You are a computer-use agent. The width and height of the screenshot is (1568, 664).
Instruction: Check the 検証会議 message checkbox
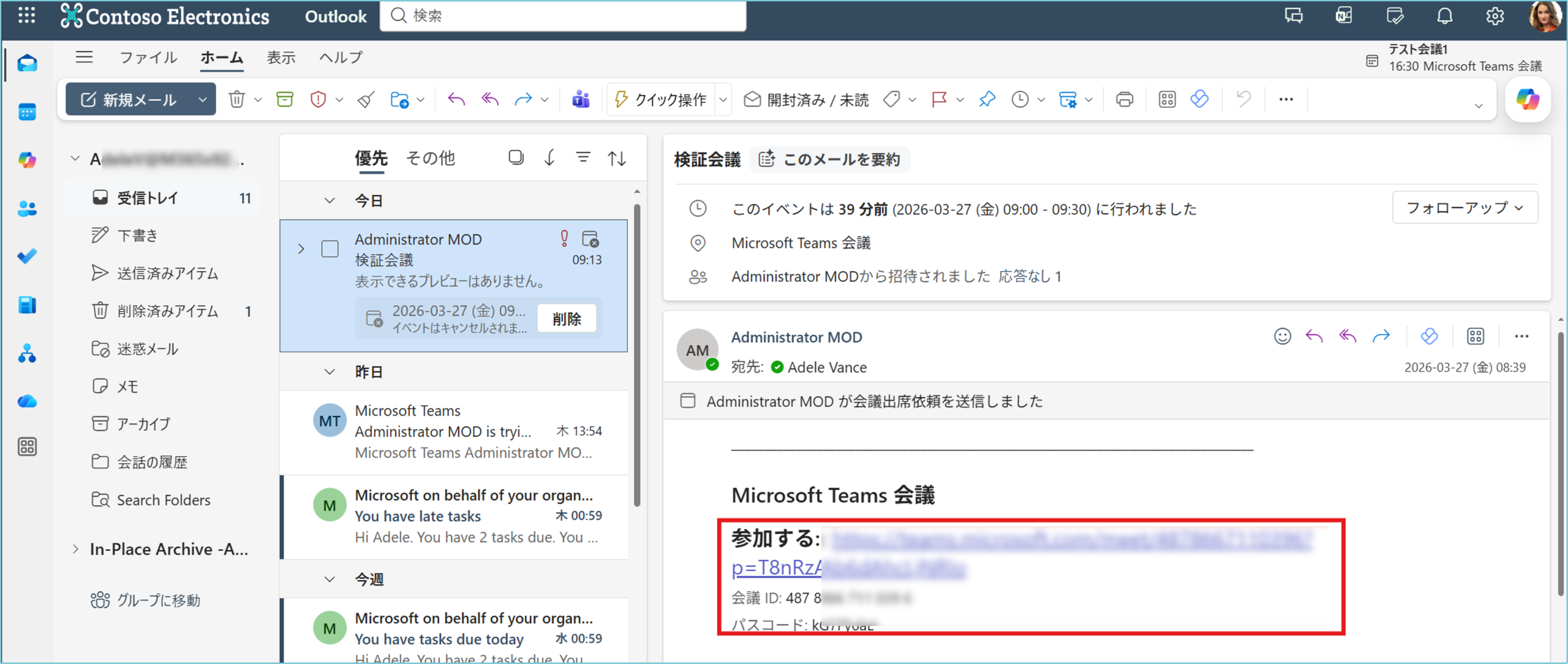330,249
